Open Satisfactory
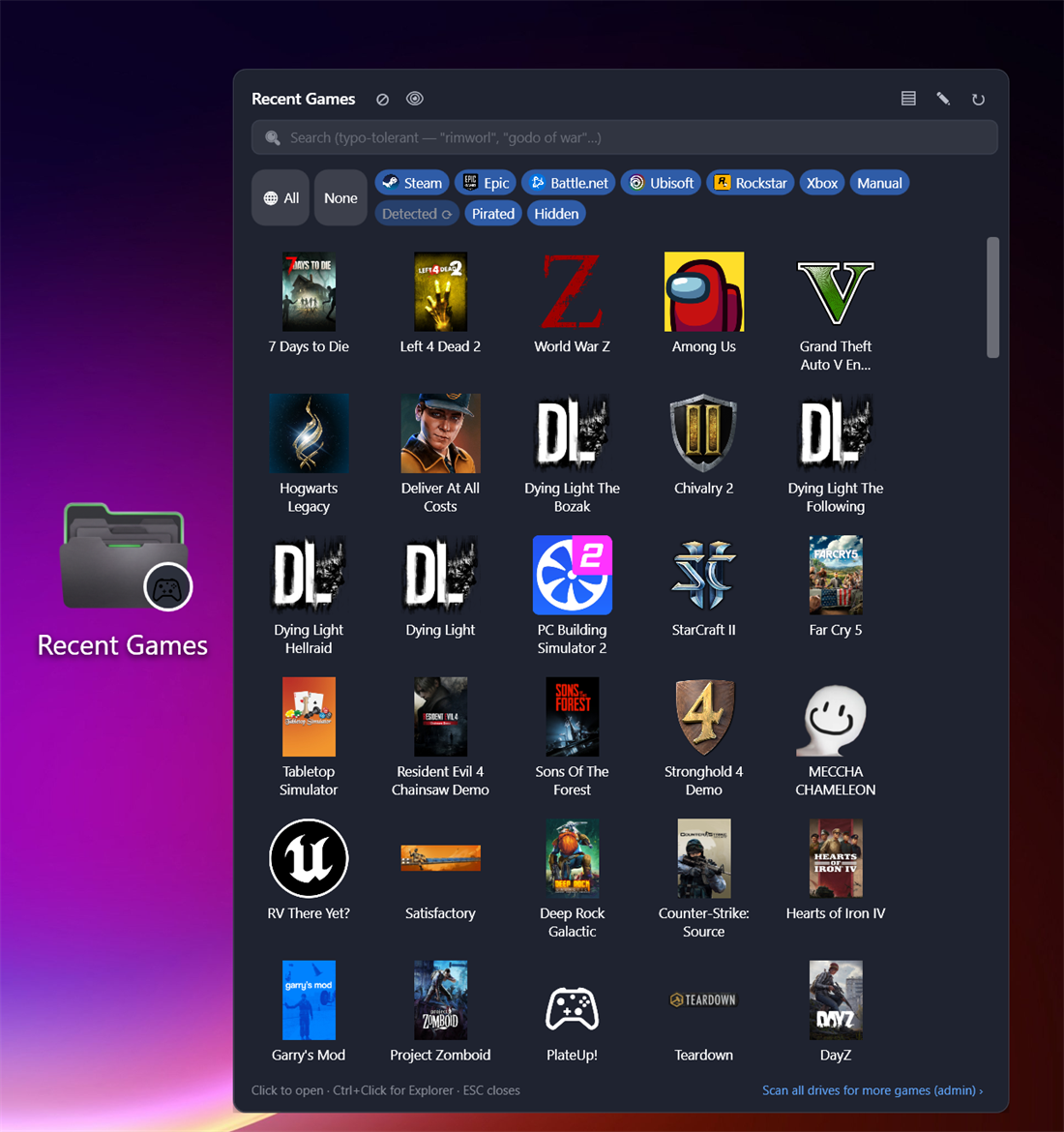Image resolution: width=1064 pixels, height=1132 pixels. pos(440,858)
